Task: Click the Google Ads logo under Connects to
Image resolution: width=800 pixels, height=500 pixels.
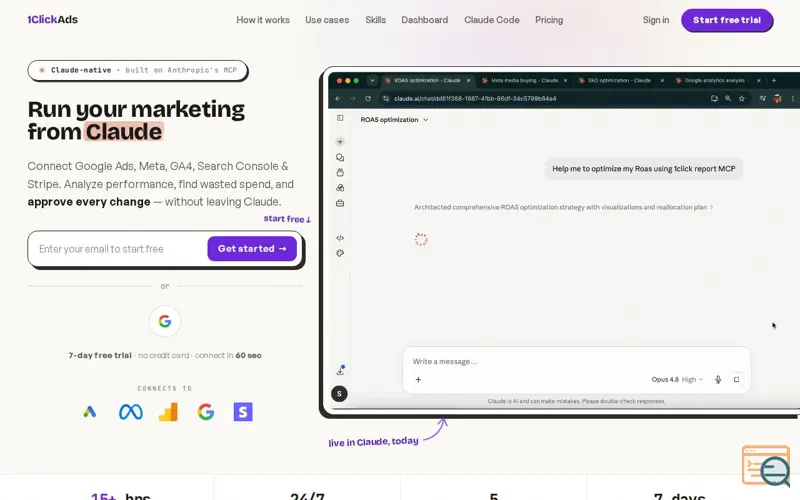Action: click(x=90, y=412)
